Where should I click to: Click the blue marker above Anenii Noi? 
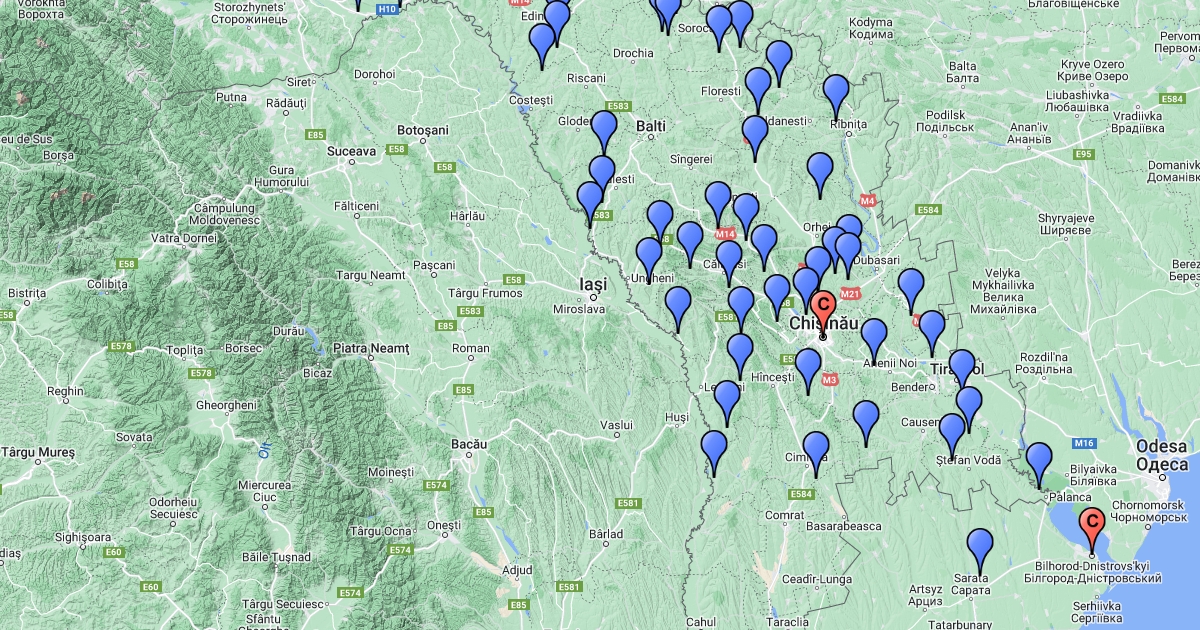[874, 337]
